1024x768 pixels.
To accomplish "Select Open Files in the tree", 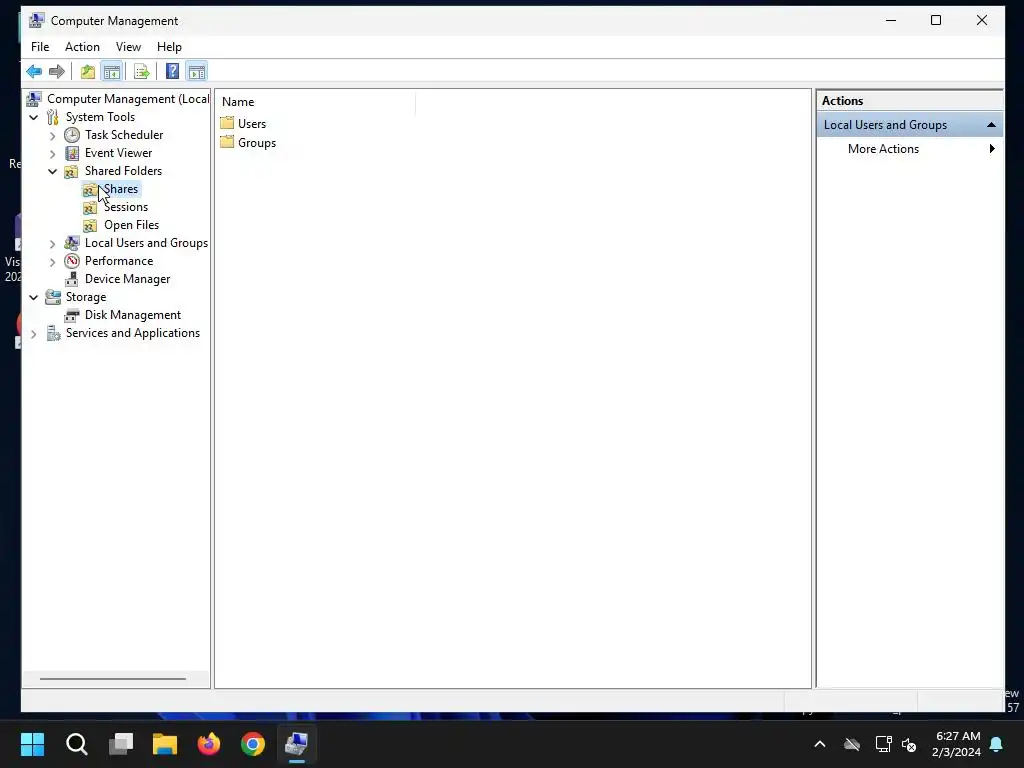I will (x=131, y=225).
